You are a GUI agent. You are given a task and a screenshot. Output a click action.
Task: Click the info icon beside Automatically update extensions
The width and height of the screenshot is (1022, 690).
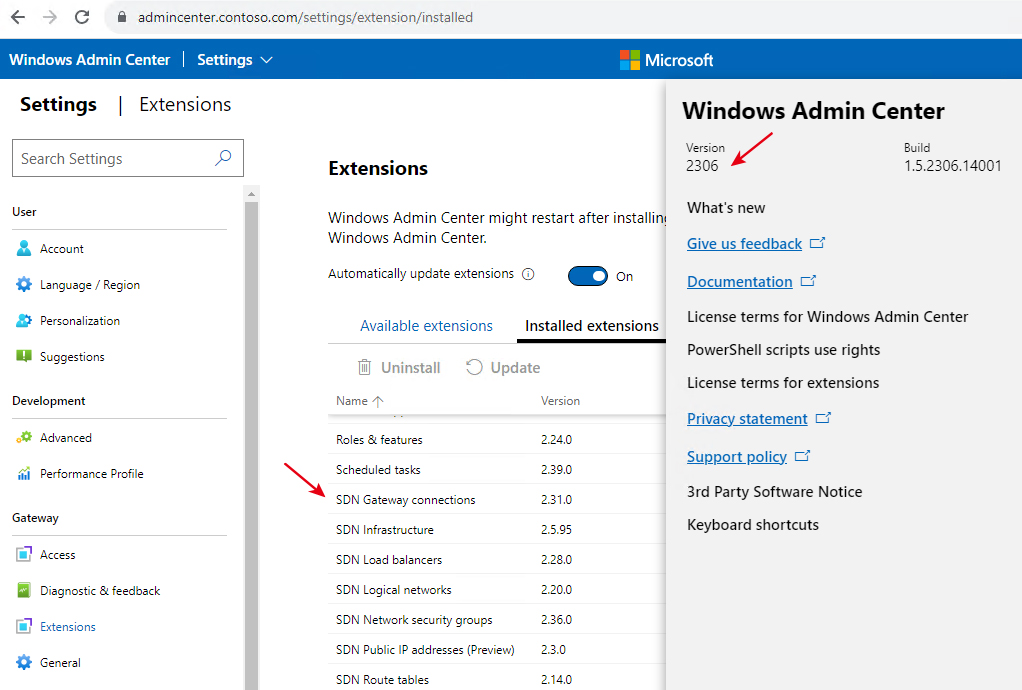(529, 274)
